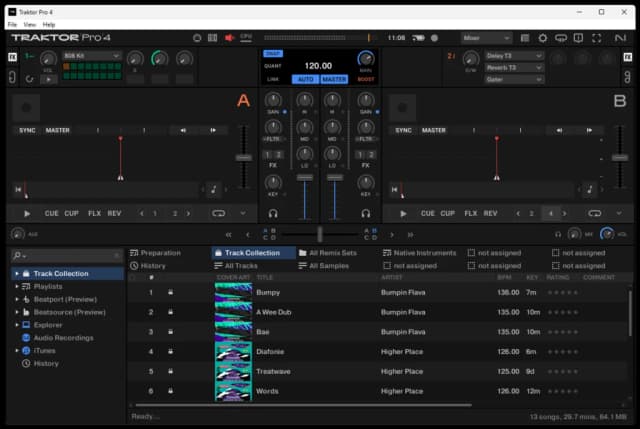Click Deck A loop activation icon
Screen dimensions: 640x429
point(219,213)
